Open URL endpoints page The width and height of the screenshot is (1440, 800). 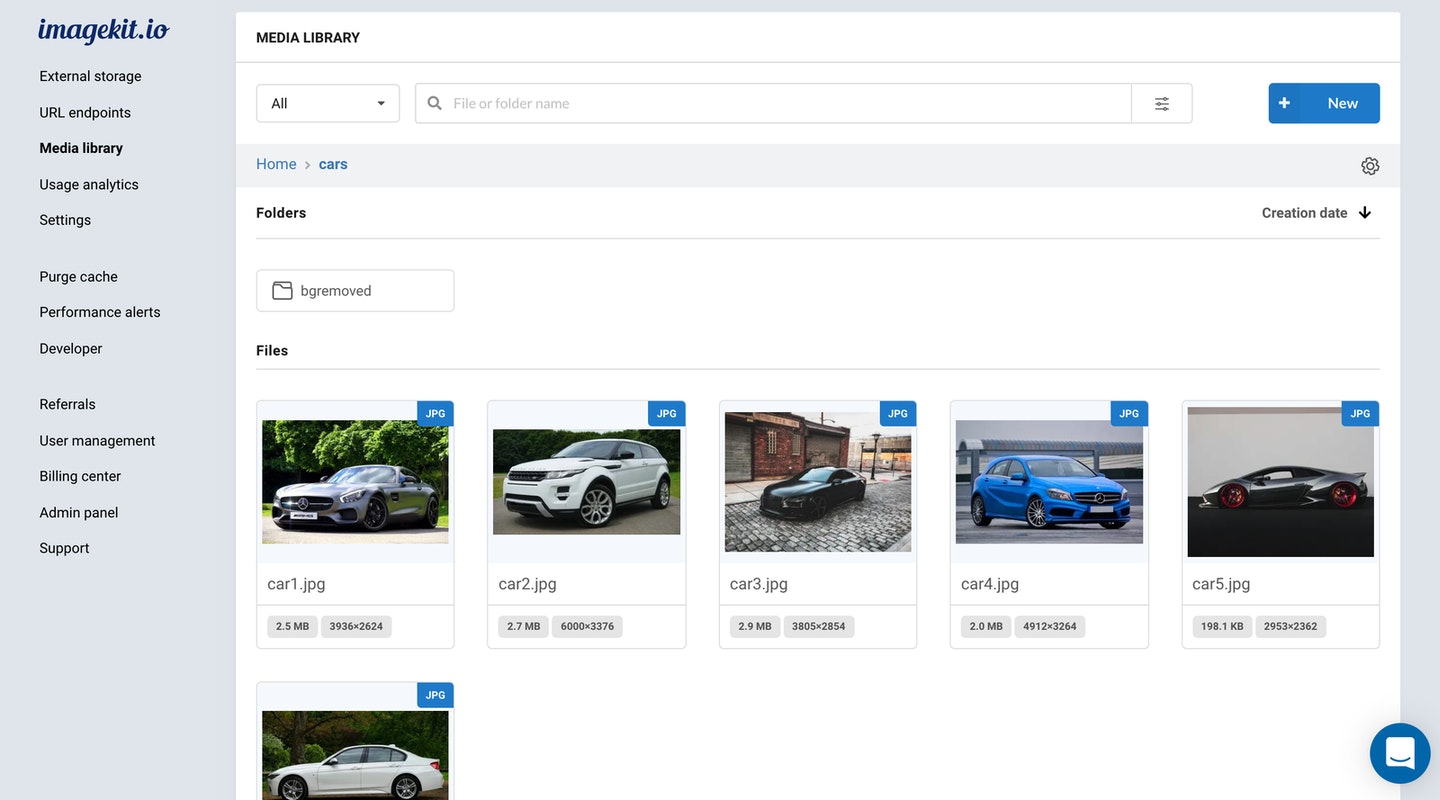(x=85, y=112)
